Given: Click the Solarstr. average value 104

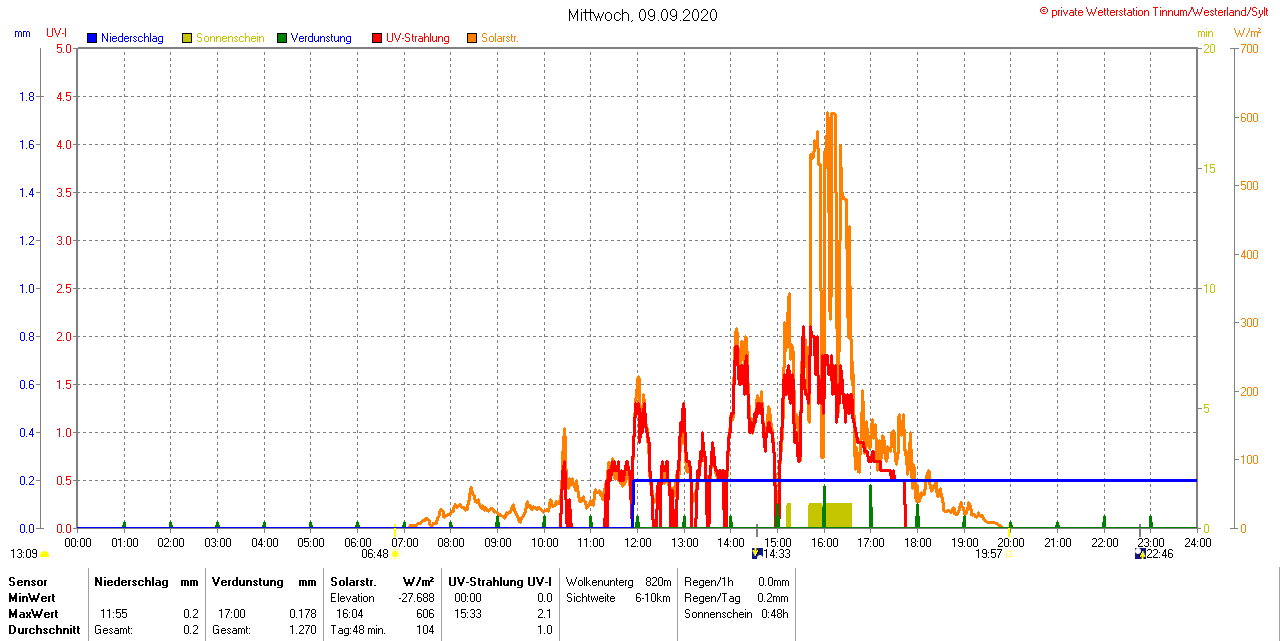Looking at the screenshot, I should [x=424, y=630].
